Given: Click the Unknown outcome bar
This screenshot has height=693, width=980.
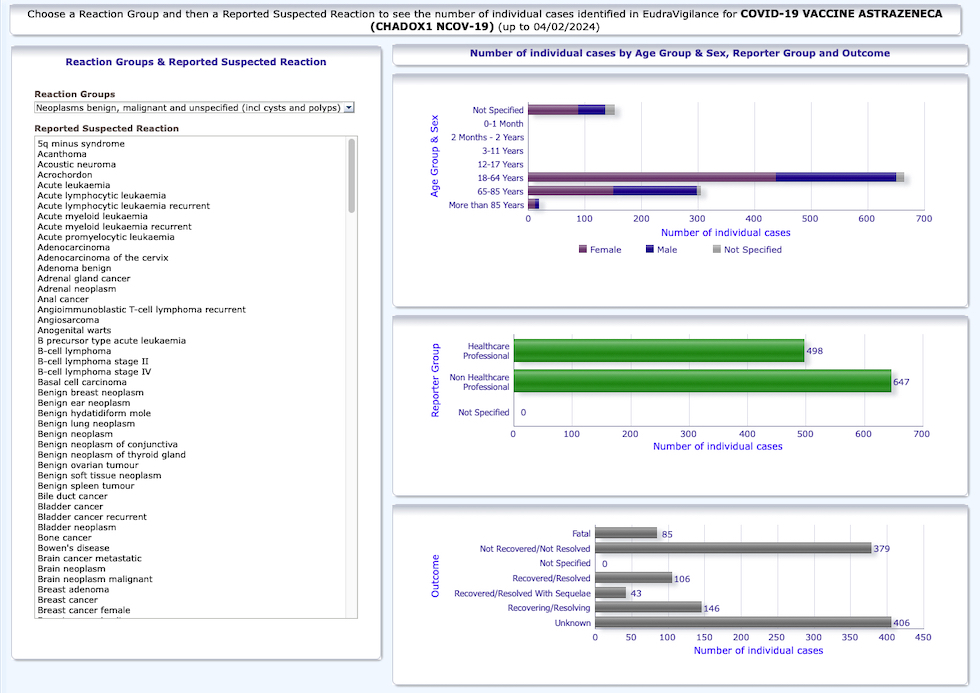Looking at the screenshot, I should coord(743,622).
